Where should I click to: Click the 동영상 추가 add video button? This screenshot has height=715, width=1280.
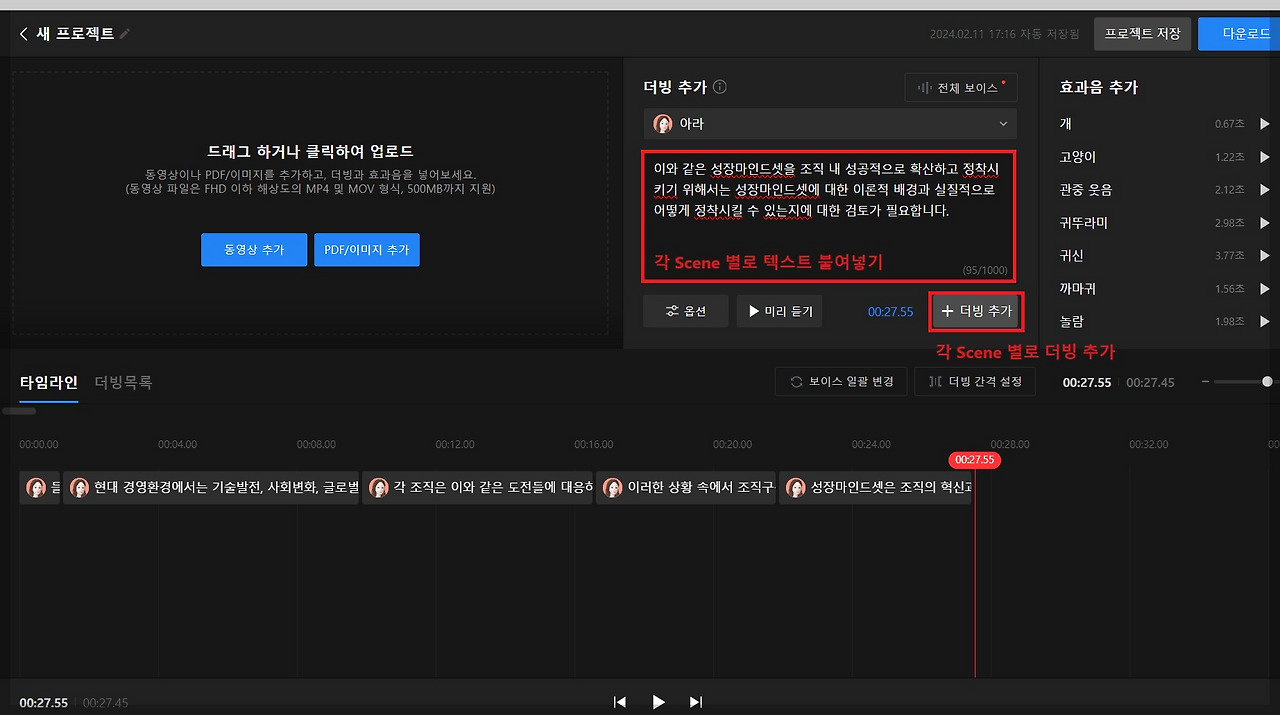pos(254,249)
